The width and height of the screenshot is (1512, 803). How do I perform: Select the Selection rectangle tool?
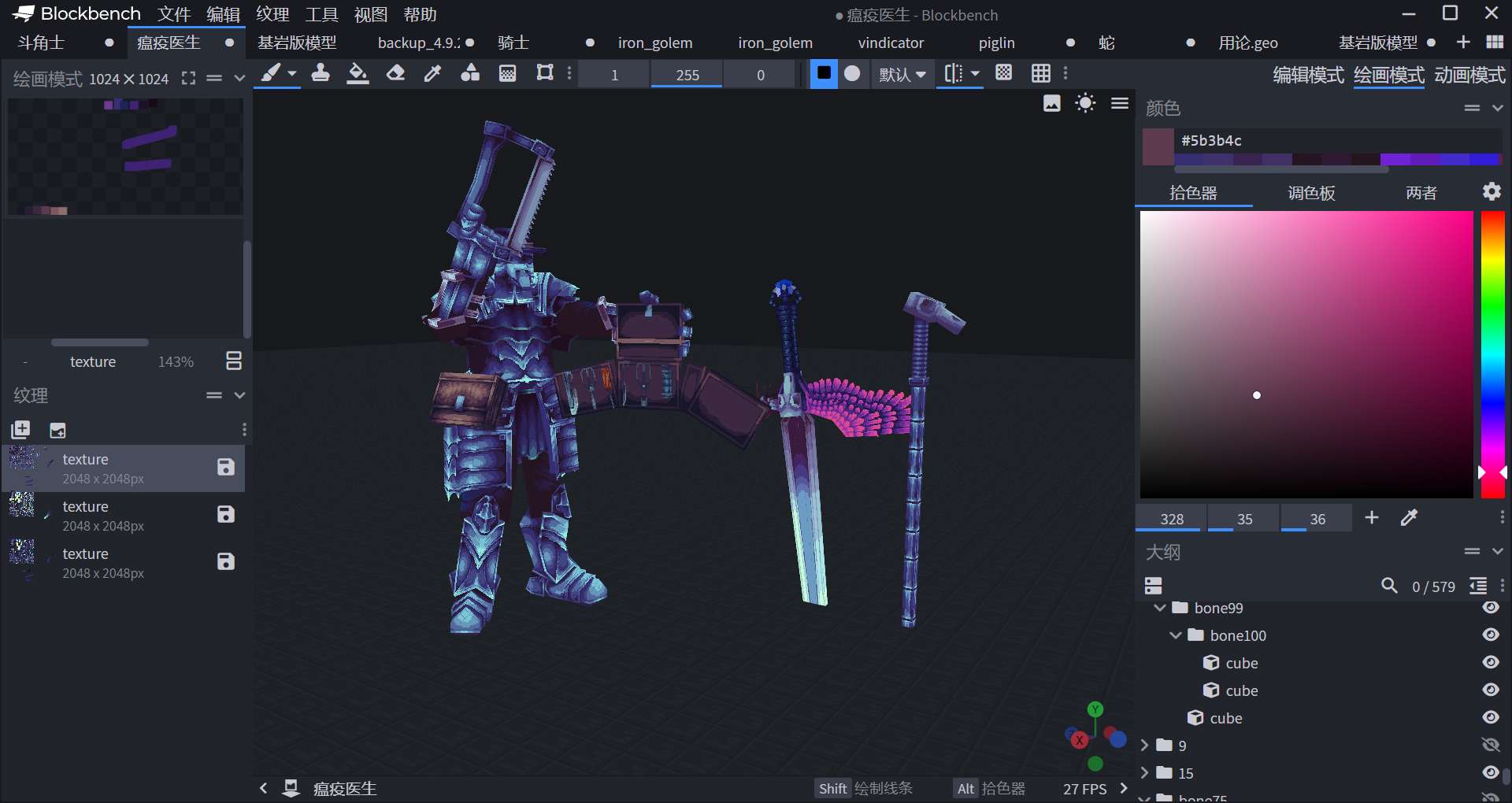(545, 73)
